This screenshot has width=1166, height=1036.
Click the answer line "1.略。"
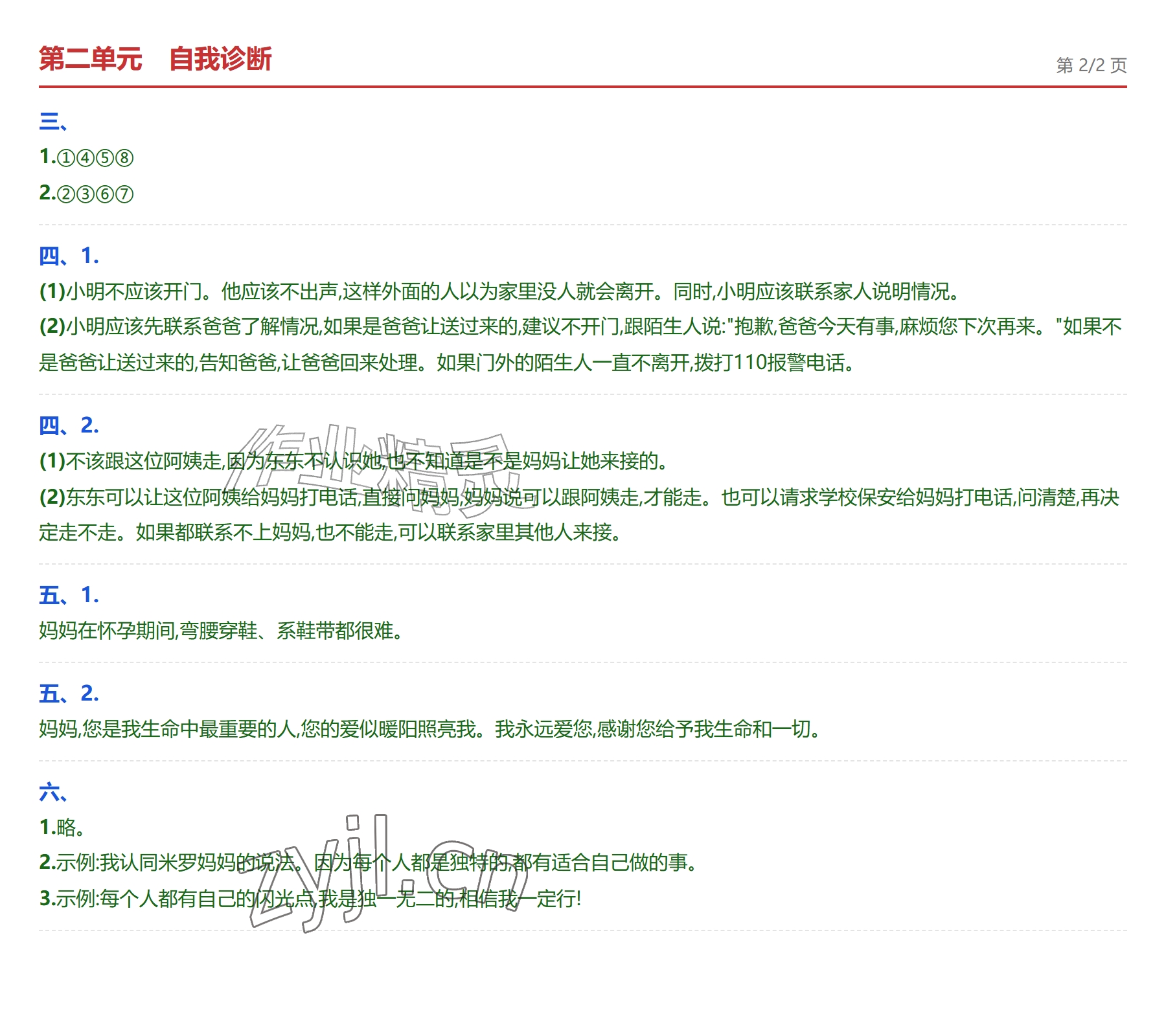point(62,827)
